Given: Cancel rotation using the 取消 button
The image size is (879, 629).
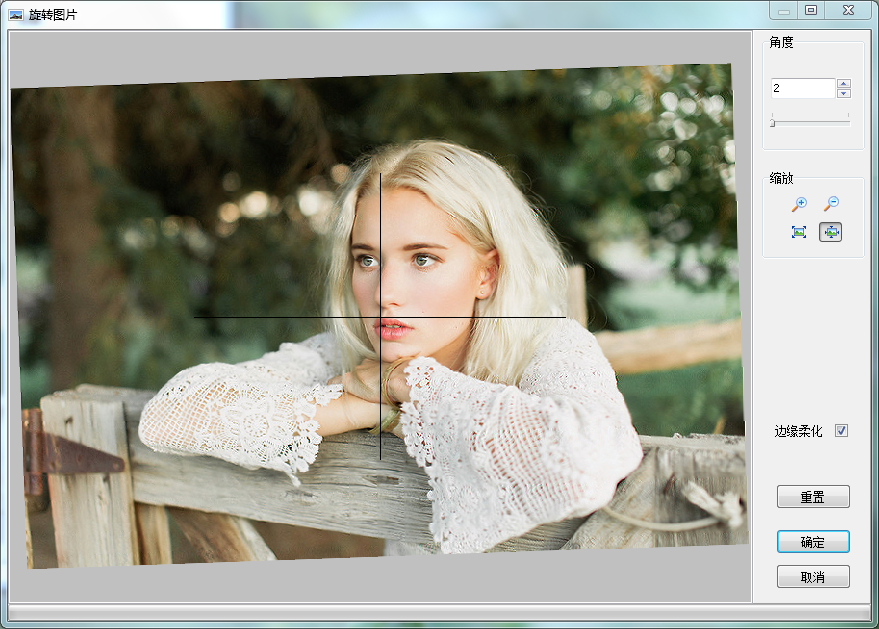Looking at the screenshot, I should click(813, 577).
